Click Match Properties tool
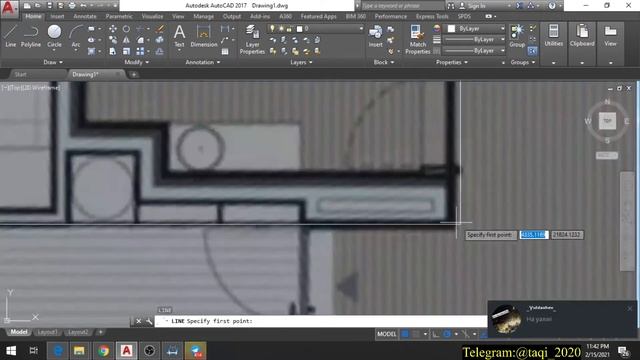Screen dimensions: 640x360 (x=418, y=39)
